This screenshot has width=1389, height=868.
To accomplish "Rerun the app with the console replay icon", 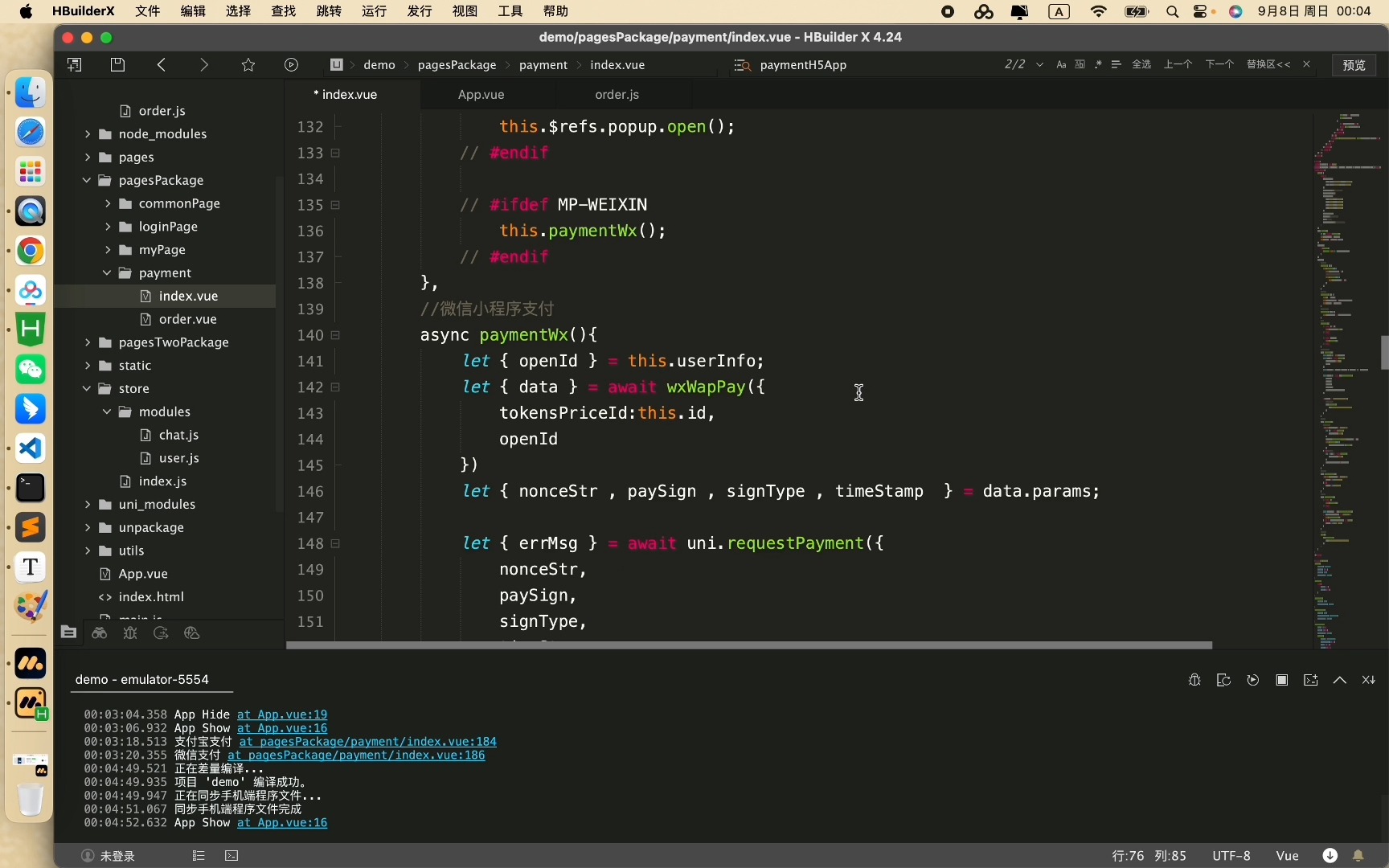I will 1253,680.
